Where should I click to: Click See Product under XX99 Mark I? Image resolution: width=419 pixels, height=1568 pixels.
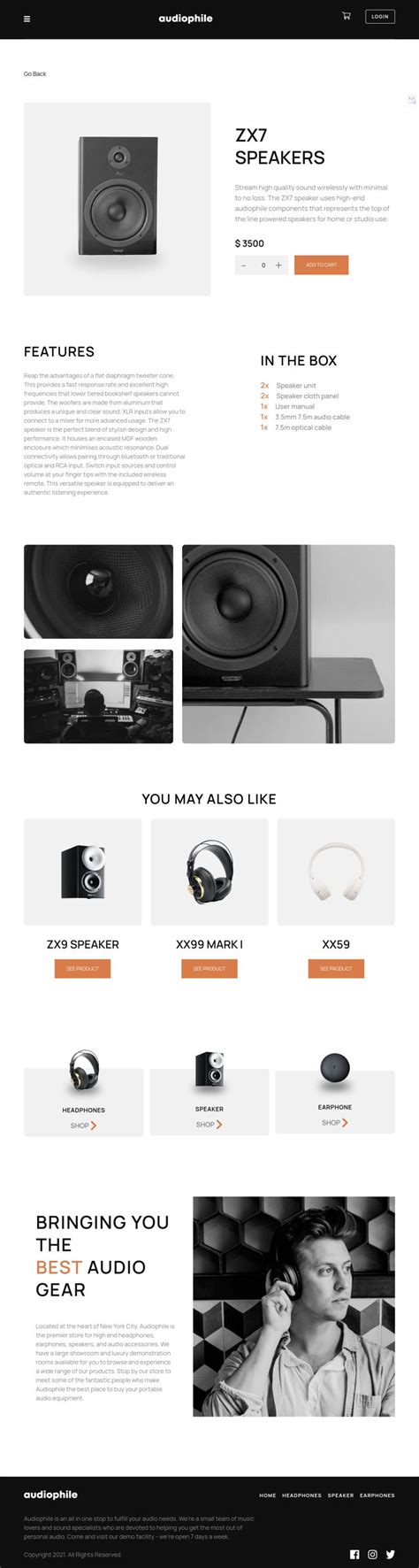click(x=209, y=968)
